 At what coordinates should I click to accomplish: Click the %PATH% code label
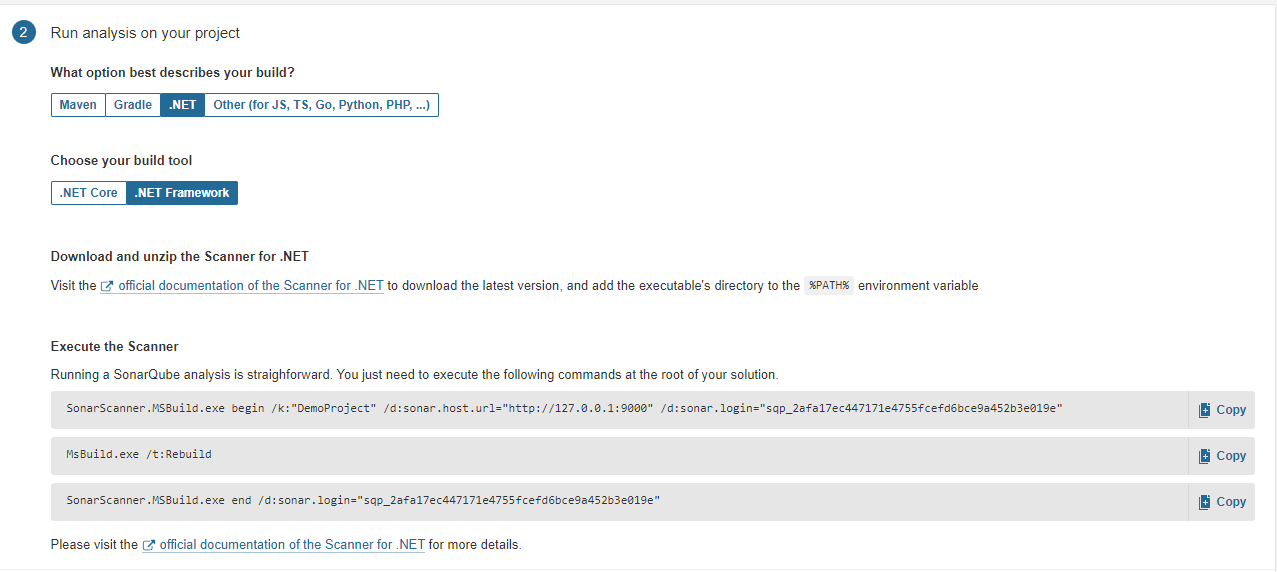click(x=829, y=286)
